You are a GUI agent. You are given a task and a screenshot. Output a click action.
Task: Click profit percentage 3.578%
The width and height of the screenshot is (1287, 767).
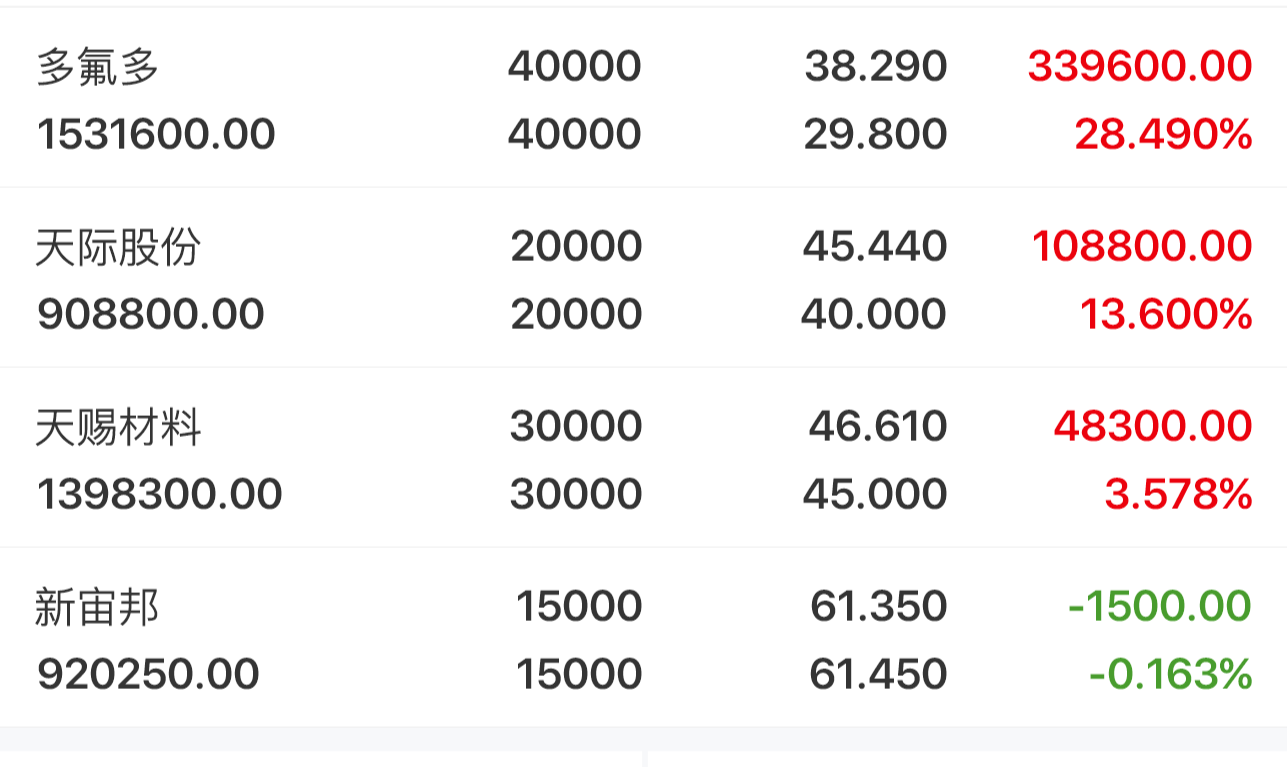(1177, 494)
